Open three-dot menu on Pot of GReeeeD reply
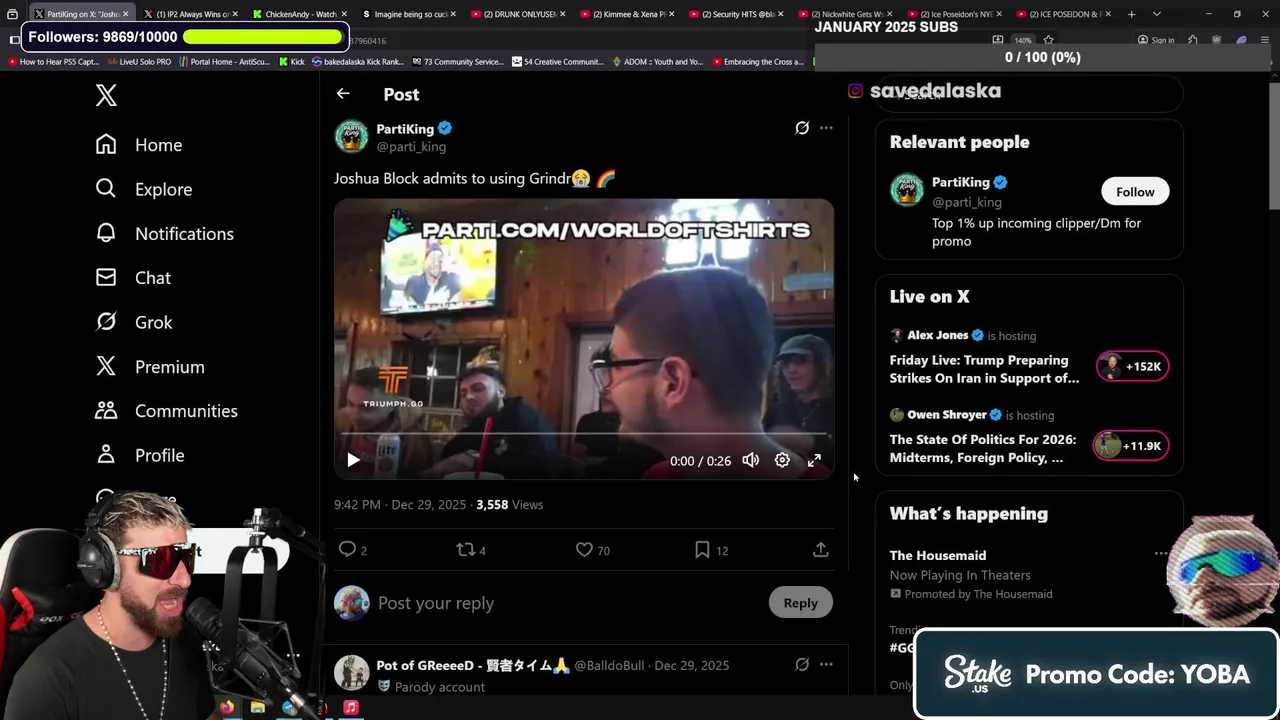The image size is (1280, 720). (826, 664)
